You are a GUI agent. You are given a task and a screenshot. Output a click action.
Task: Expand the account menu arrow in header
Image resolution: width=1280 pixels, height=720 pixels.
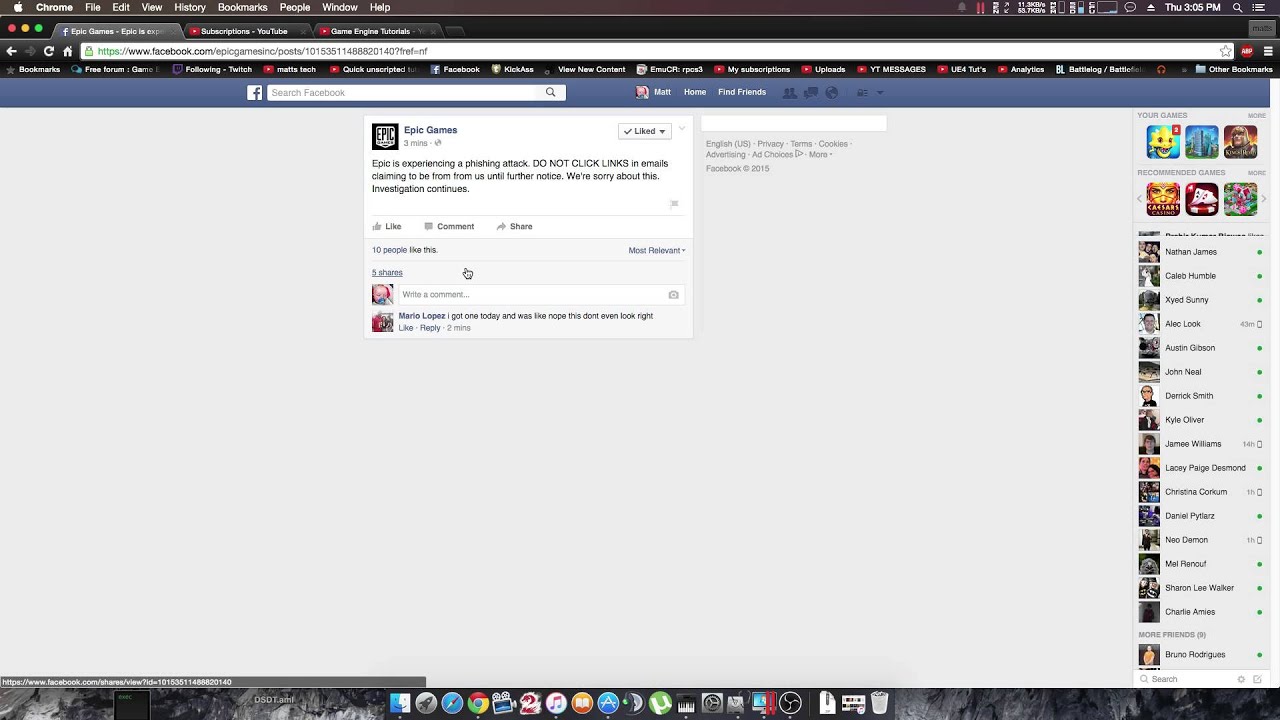[x=880, y=92]
